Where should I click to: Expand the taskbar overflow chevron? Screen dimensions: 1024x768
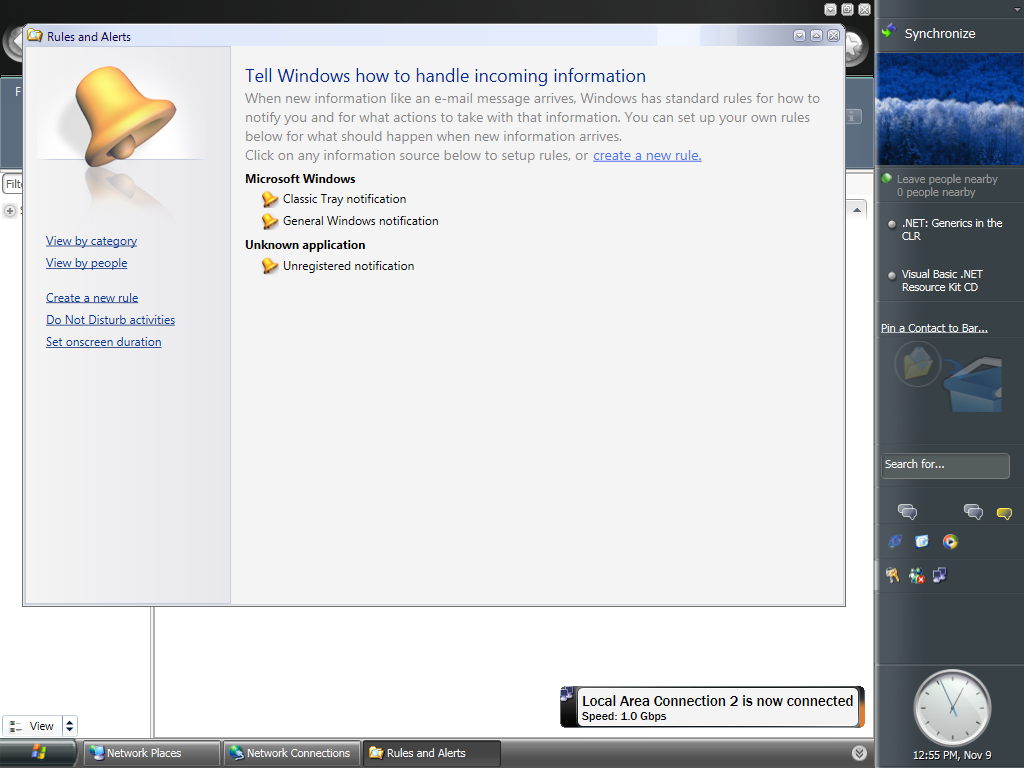[859, 753]
